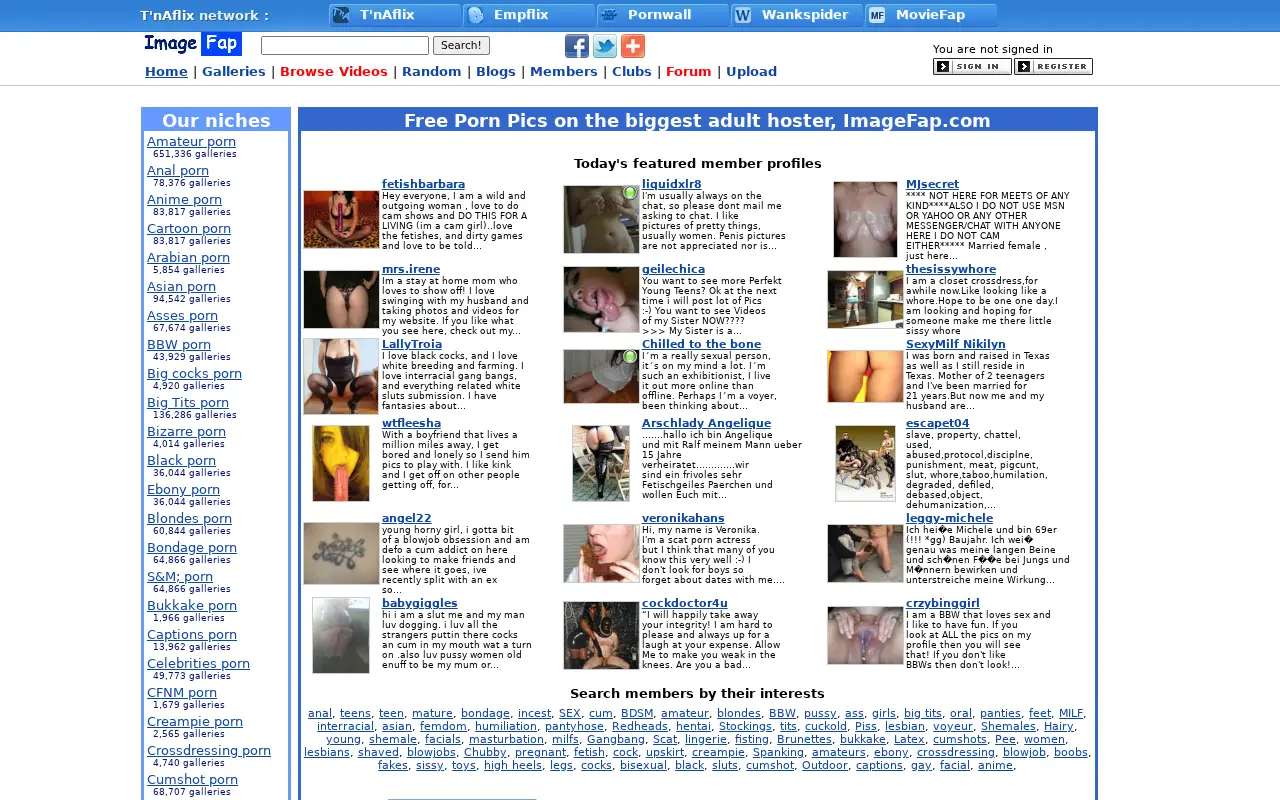Open the Chilled to the bone profile link
This screenshot has height=800, width=1280.
coord(701,345)
